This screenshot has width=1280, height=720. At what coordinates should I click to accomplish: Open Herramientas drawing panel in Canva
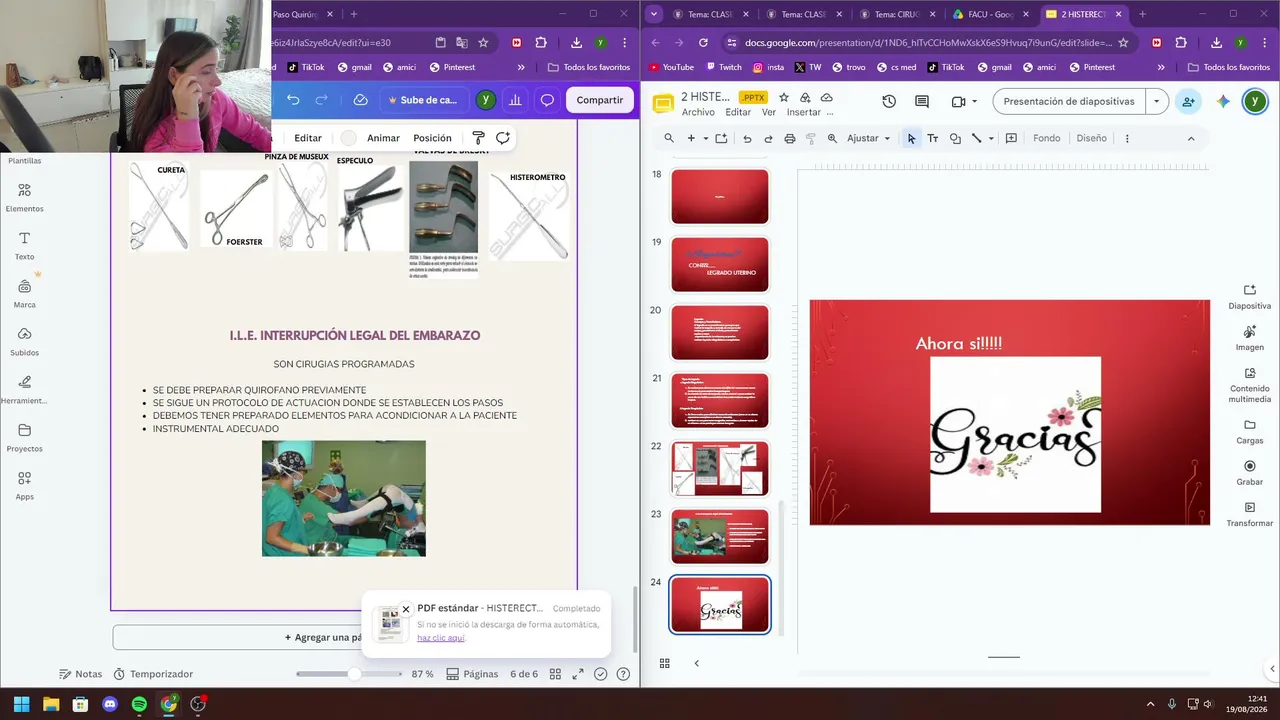24,390
